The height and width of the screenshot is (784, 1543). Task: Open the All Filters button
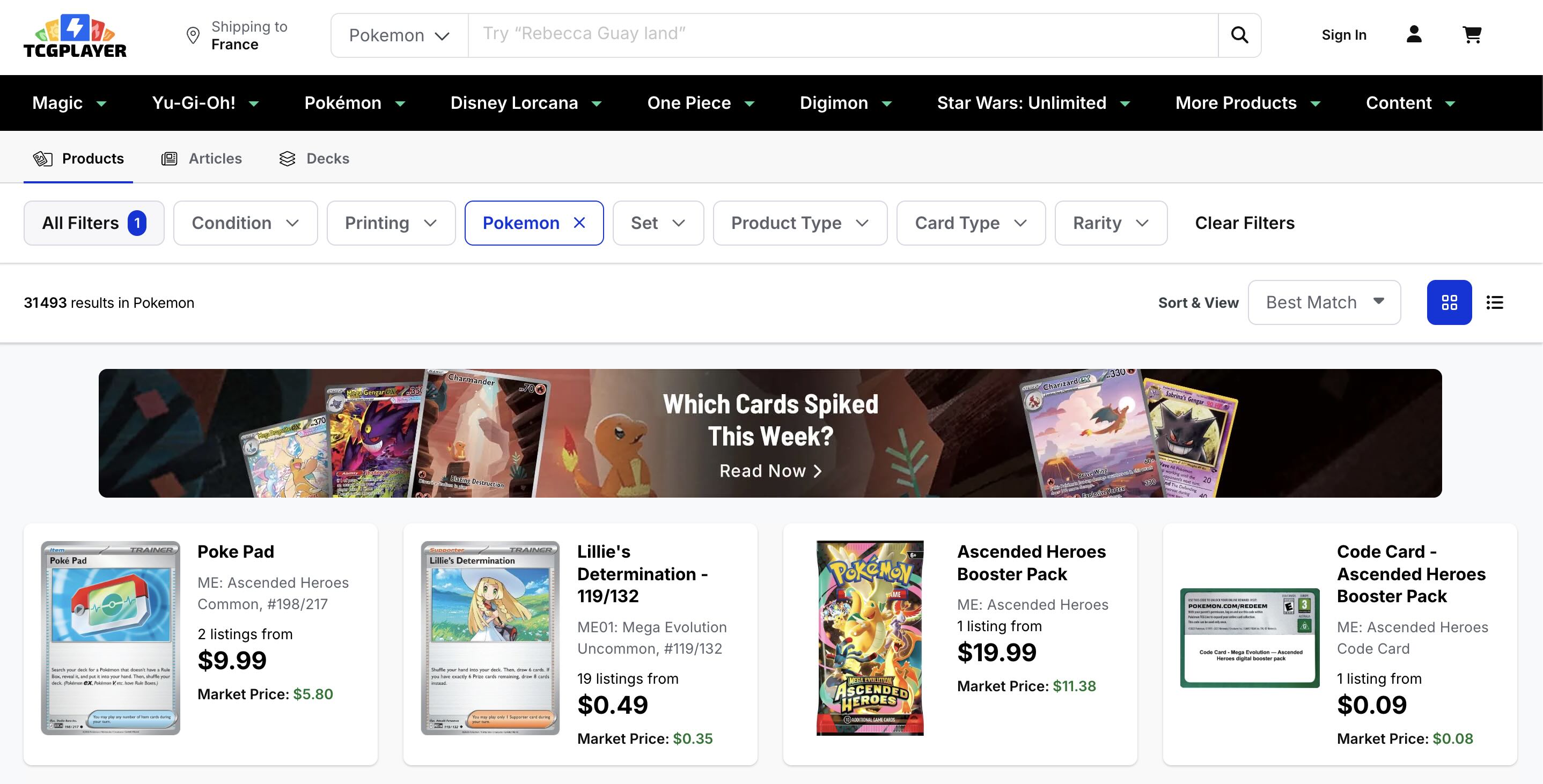[93, 223]
